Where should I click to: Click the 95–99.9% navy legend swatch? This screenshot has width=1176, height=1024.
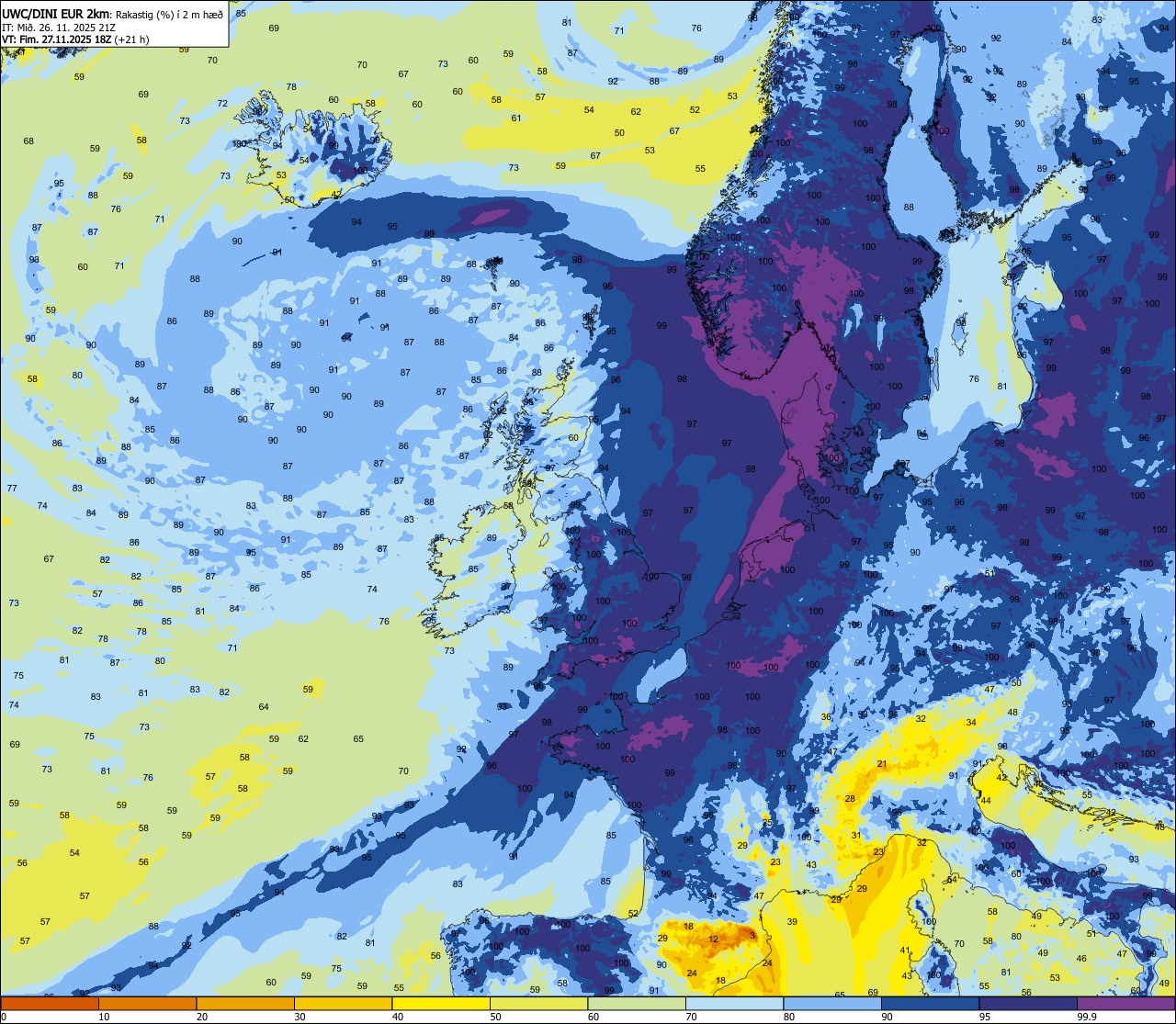coord(1028,1003)
